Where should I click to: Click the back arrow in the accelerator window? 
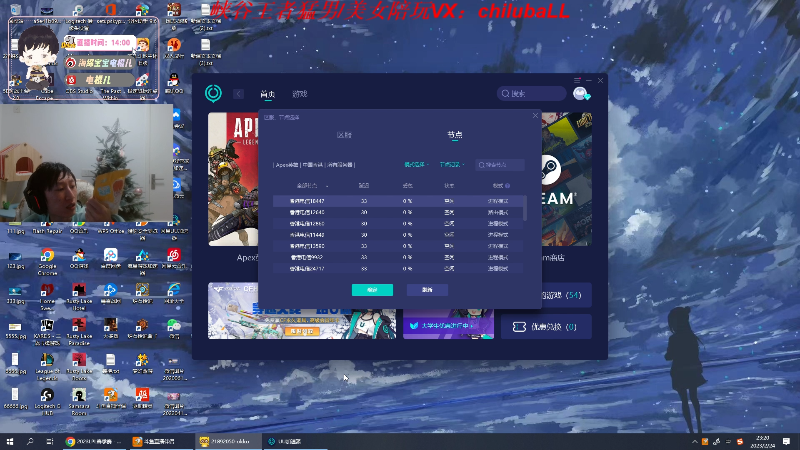(x=239, y=94)
